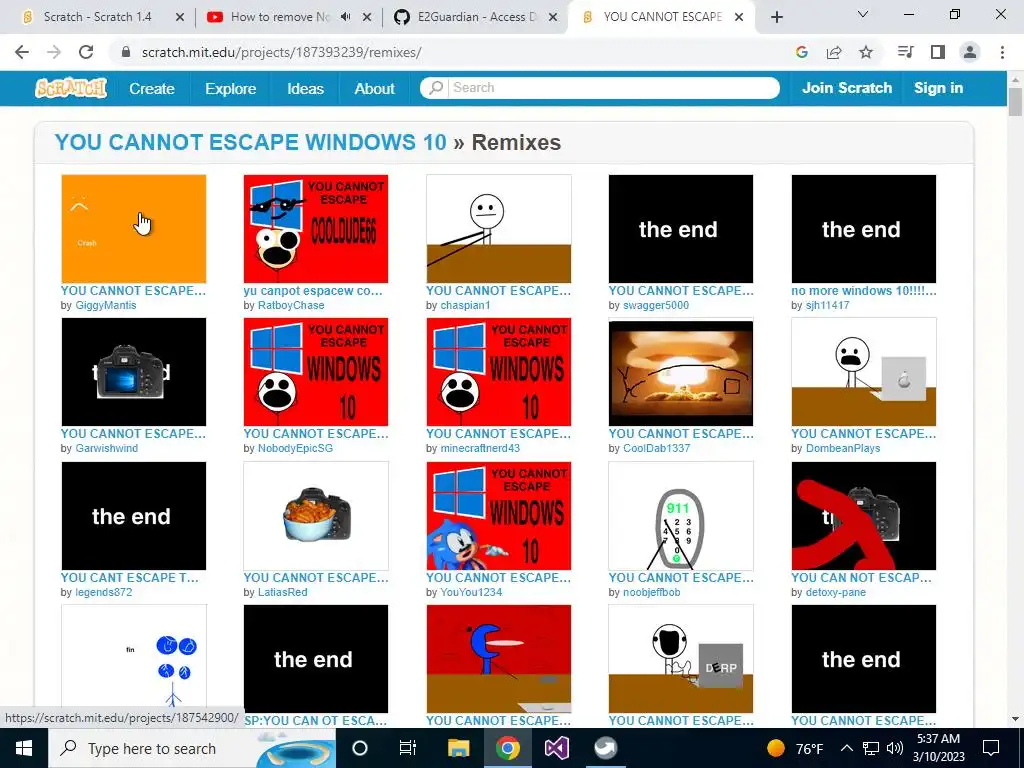
Task: Open project 'no more windows 10!!!!...'
Action: click(x=863, y=291)
